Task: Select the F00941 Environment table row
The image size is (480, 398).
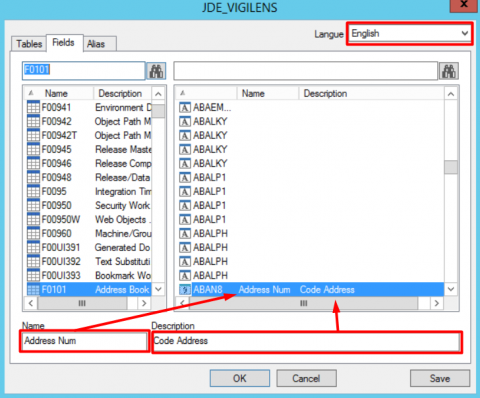Action: coord(89,107)
